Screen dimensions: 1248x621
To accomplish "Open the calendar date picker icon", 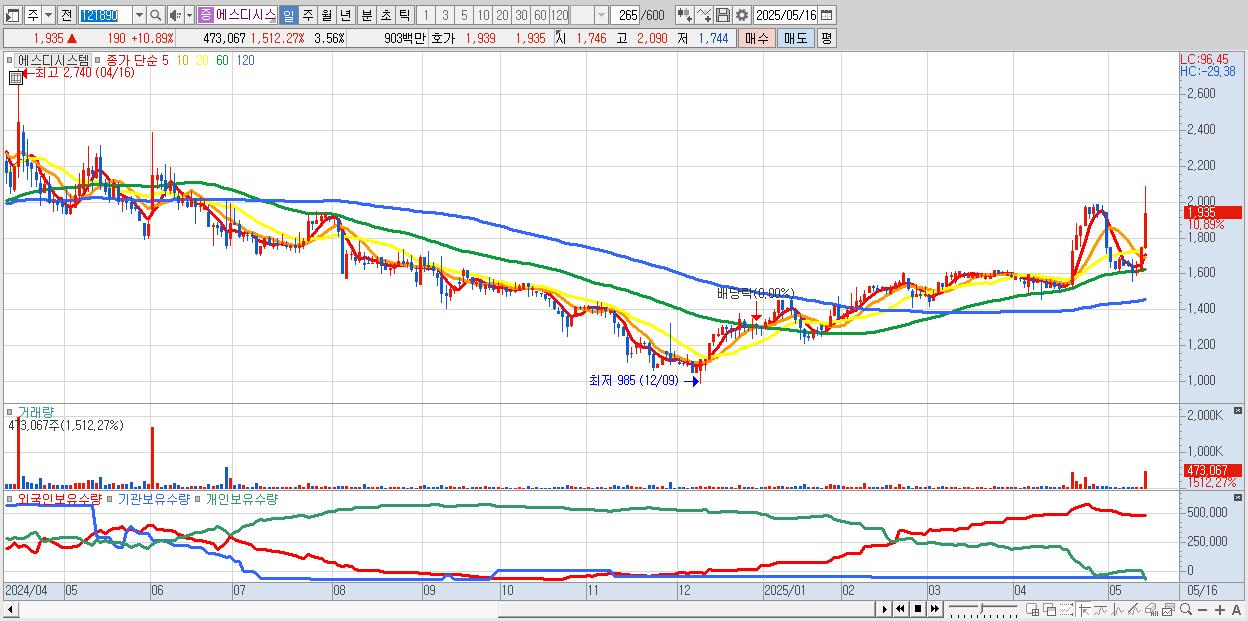I will [826, 15].
